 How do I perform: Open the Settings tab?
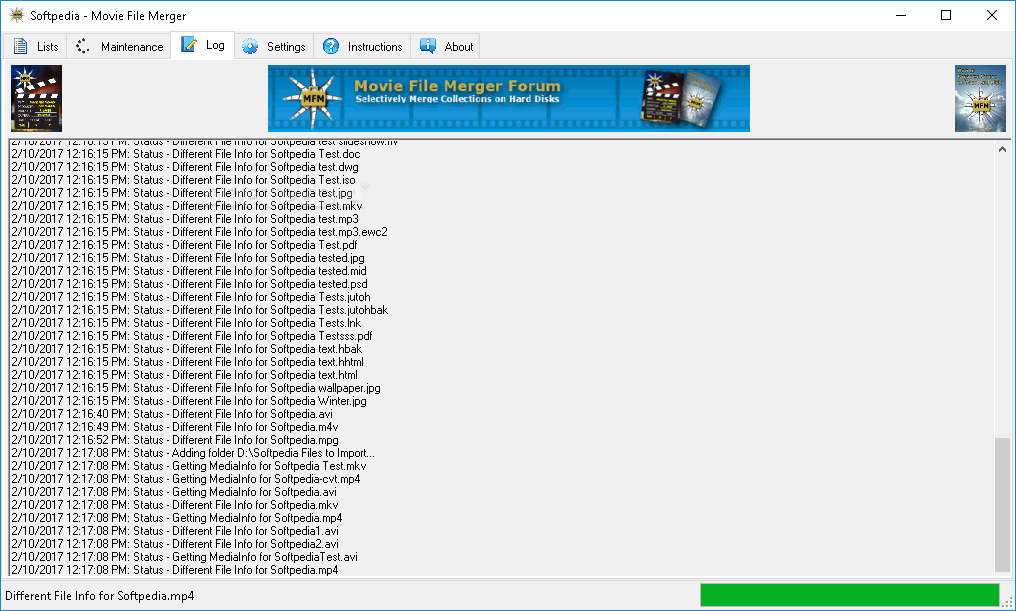tap(274, 47)
